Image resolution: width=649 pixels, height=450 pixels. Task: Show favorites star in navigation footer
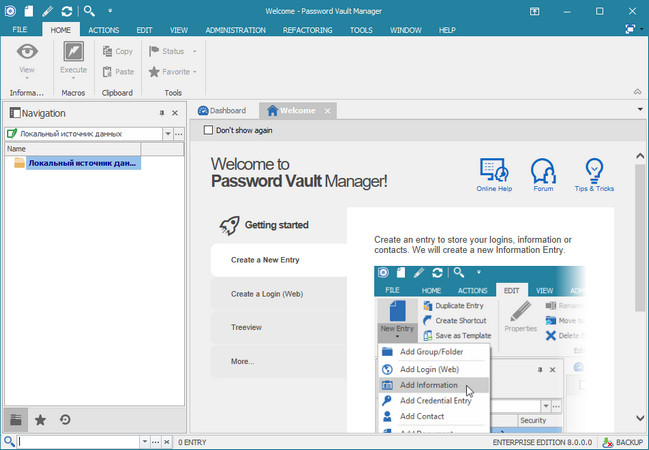click(x=40, y=420)
